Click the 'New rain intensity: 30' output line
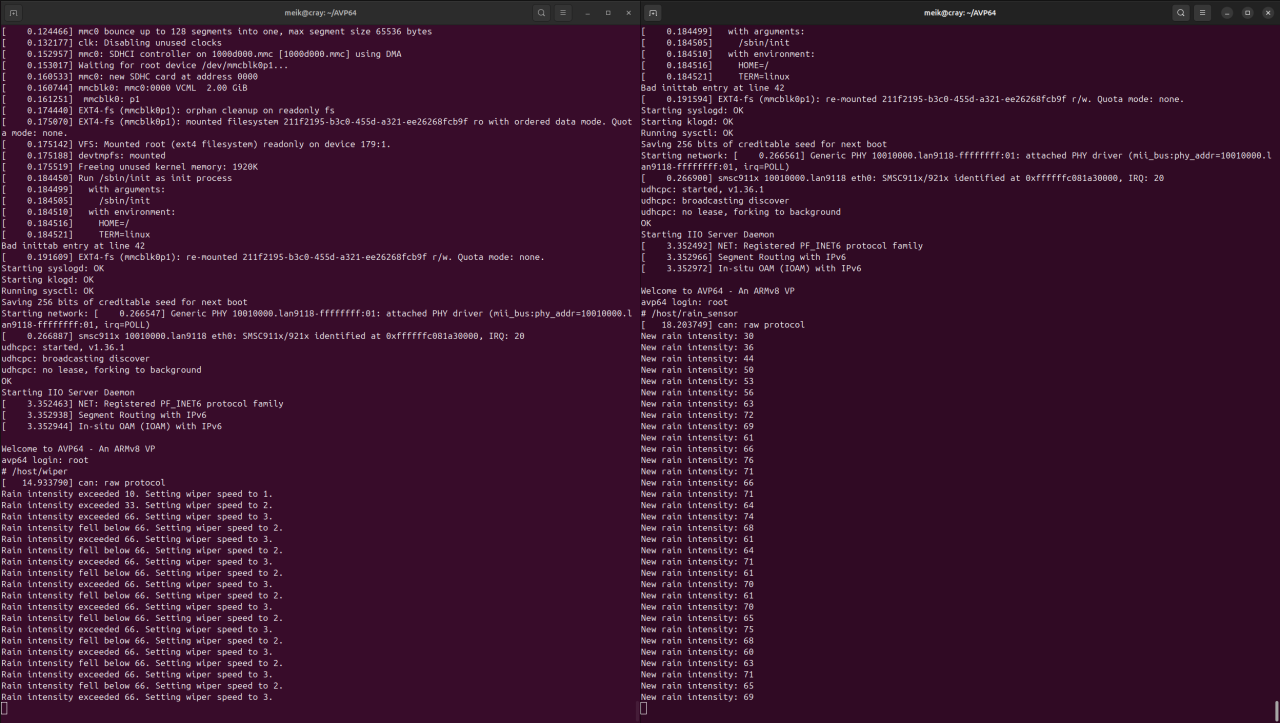 click(x=697, y=336)
